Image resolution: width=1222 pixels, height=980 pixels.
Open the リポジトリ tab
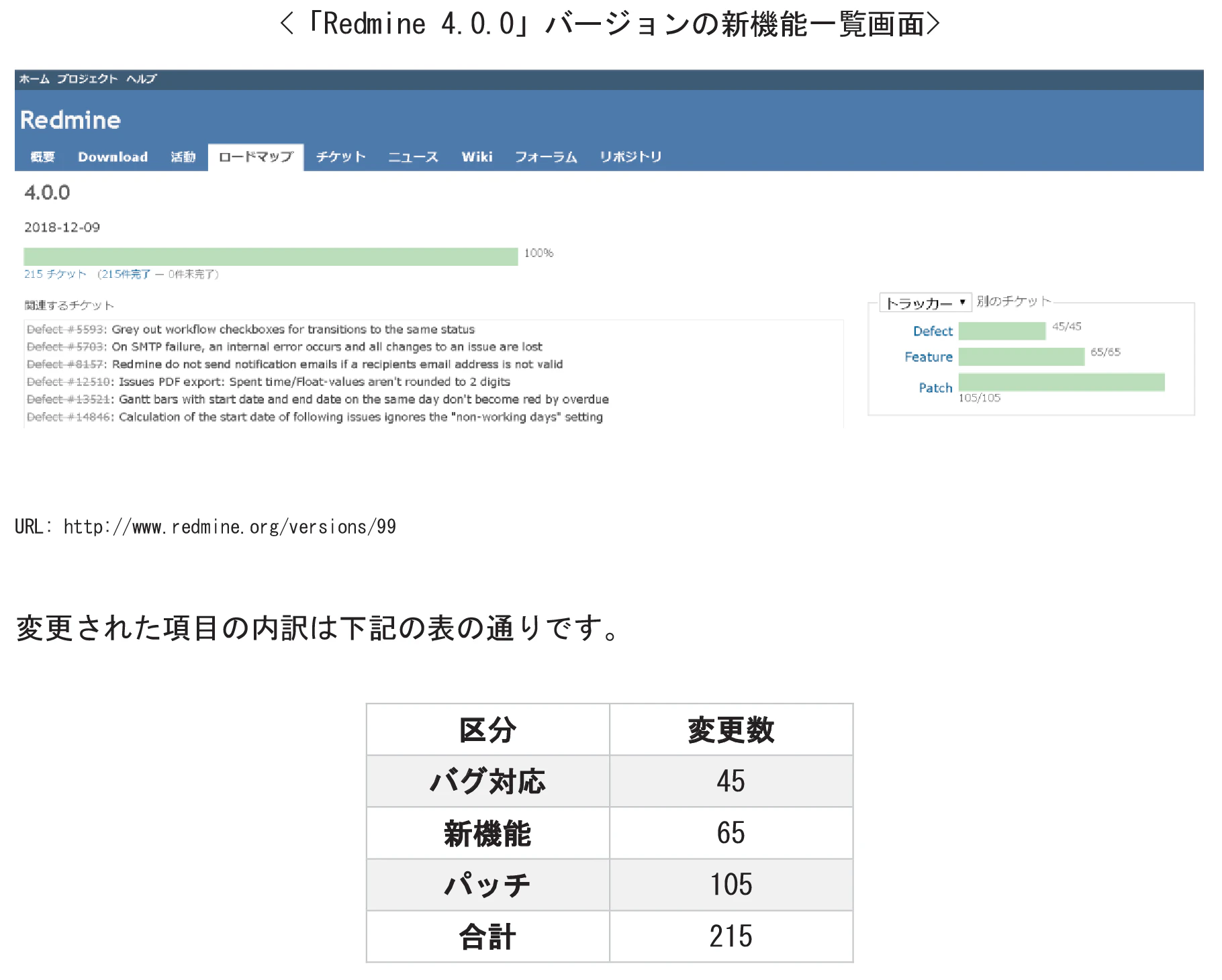[631, 157]
